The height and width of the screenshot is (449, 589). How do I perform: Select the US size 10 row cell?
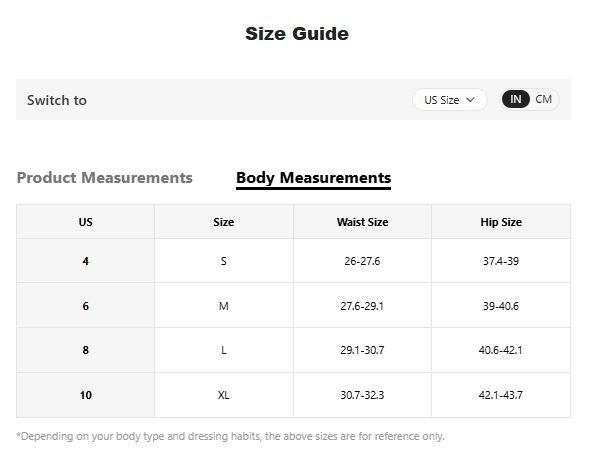point(85,395)
